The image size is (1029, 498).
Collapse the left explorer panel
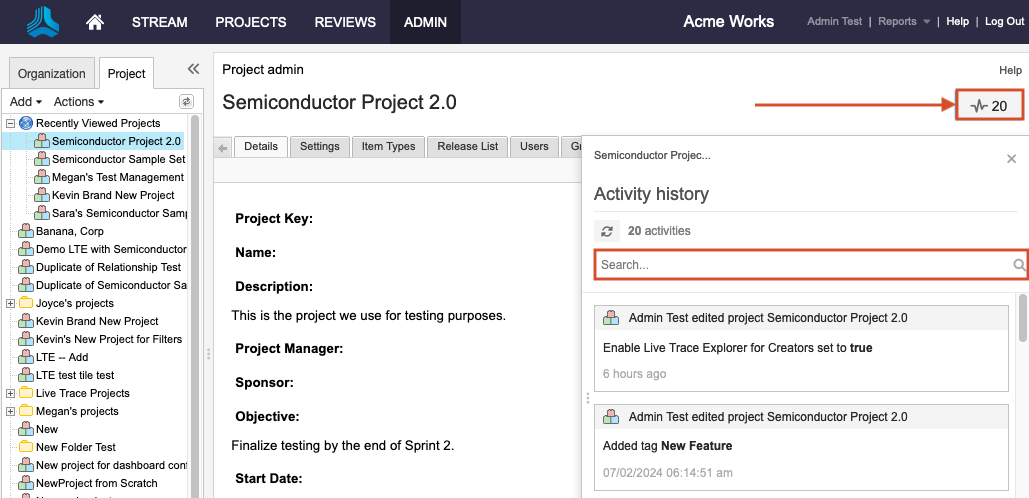click(x=193, y=69)
